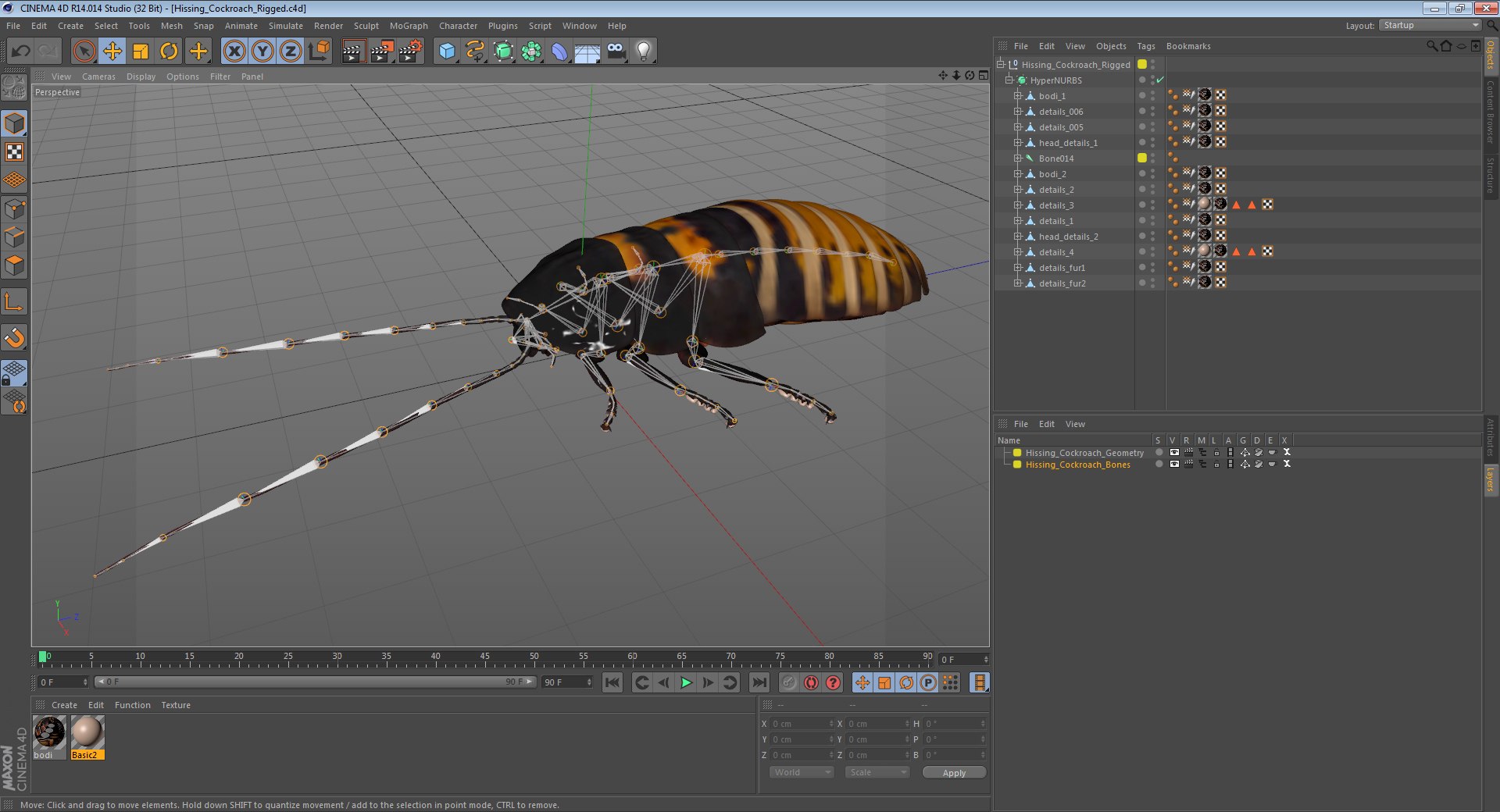The image size is (1500, 812).
Task: Render the active view
Action: point(353,52)
